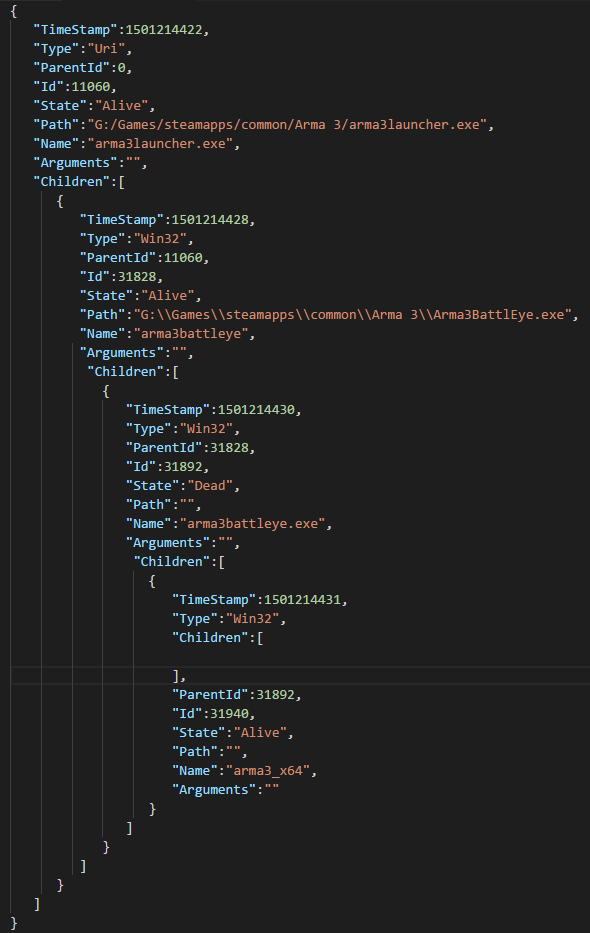Click the Id value 31892

point(183,466)
